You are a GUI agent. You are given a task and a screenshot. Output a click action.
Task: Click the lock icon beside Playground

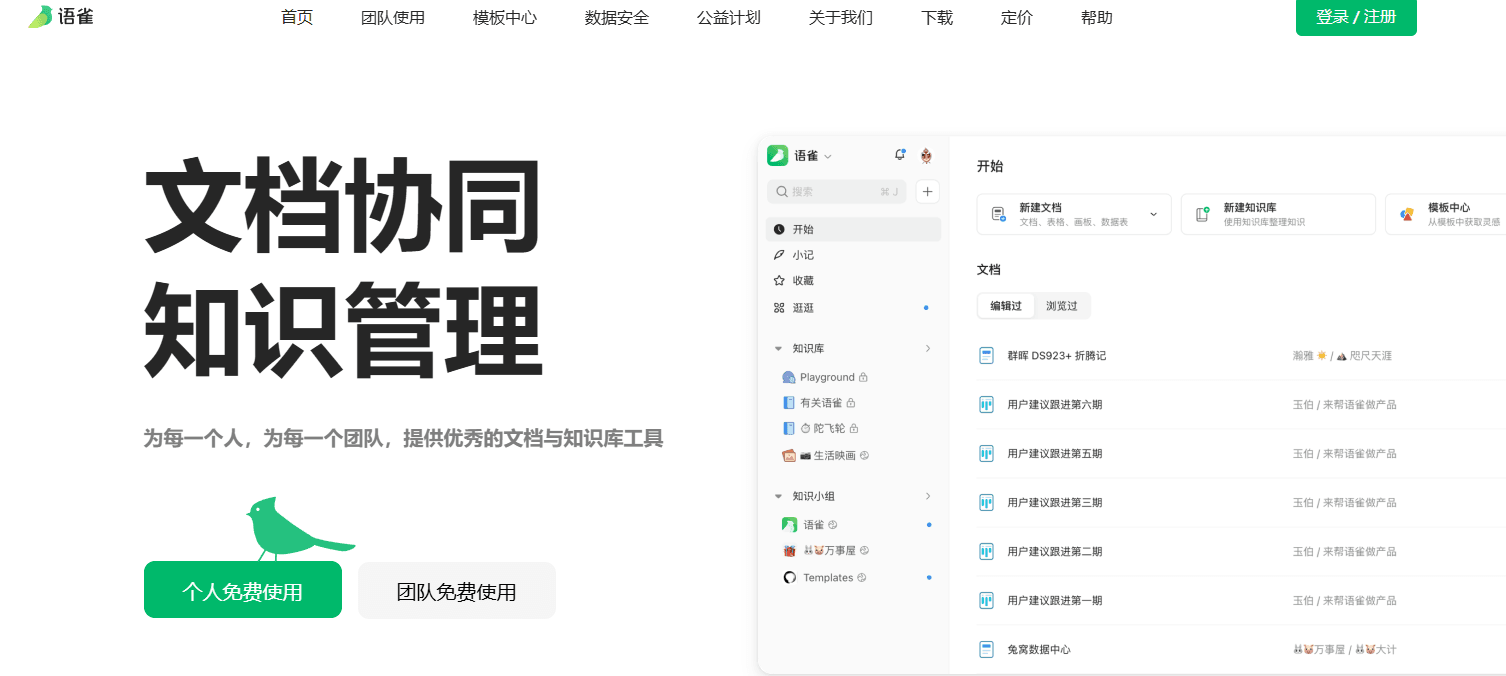click(863, 377)
